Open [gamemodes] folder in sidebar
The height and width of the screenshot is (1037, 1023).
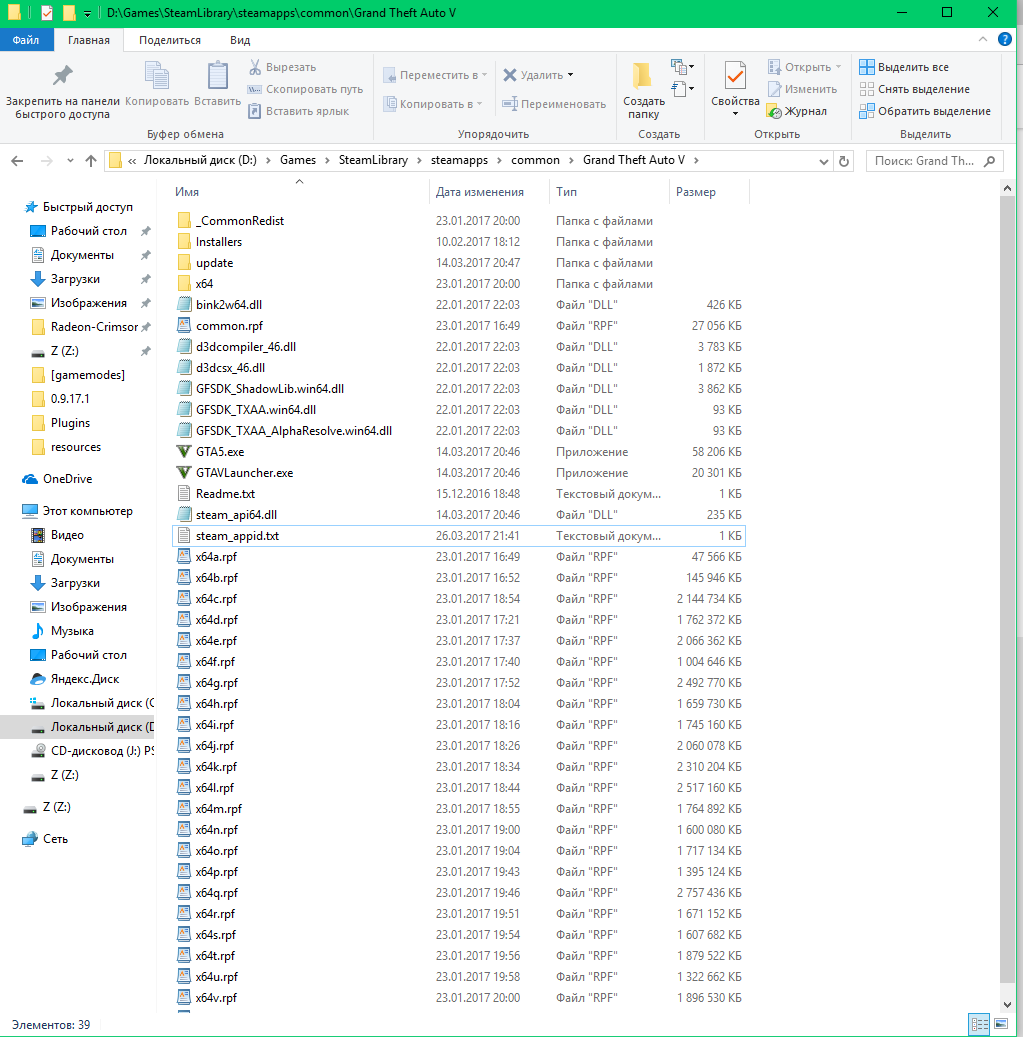click(x=78, y=375)
